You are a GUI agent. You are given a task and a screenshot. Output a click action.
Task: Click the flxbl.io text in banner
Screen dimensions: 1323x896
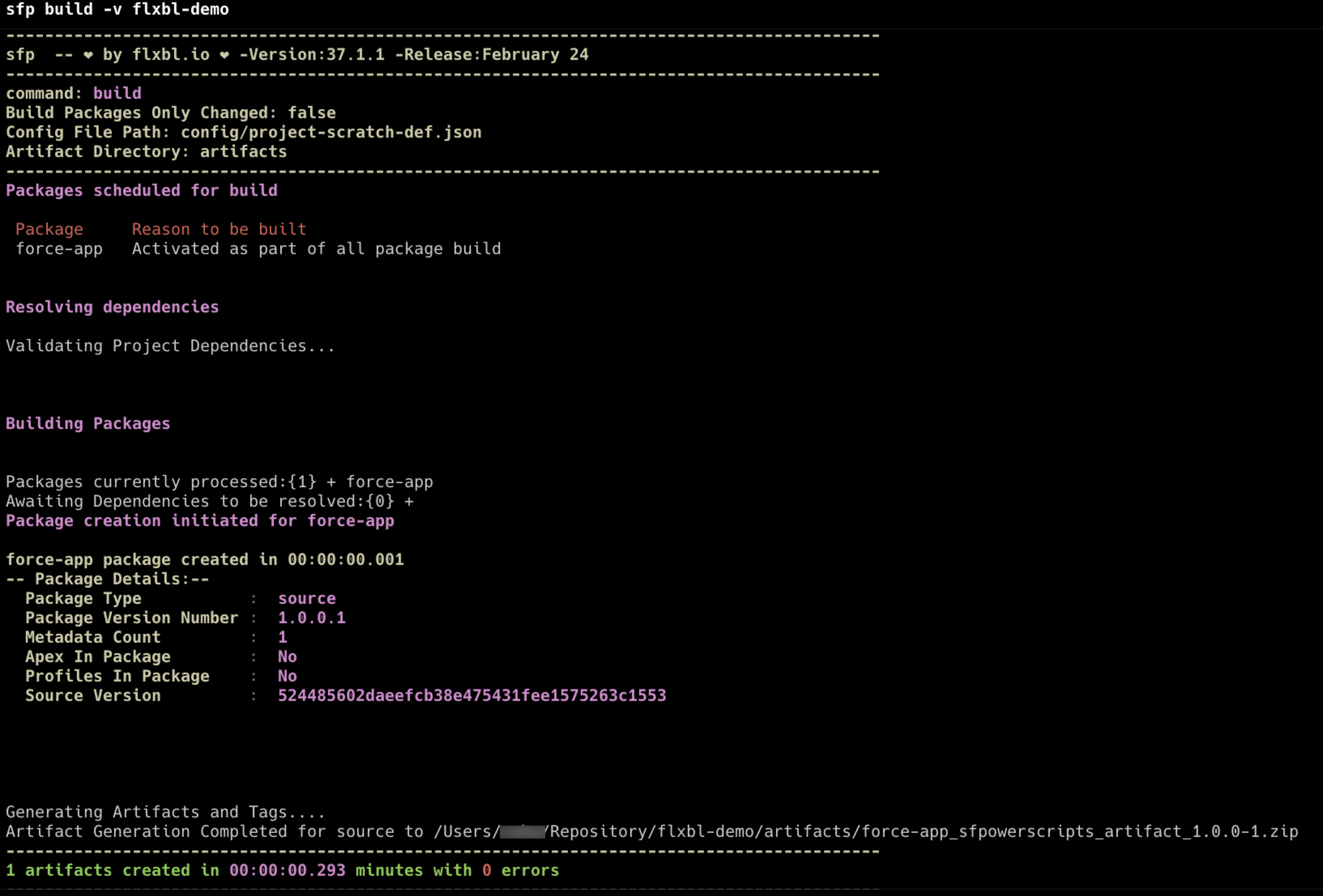click(171, 55)
